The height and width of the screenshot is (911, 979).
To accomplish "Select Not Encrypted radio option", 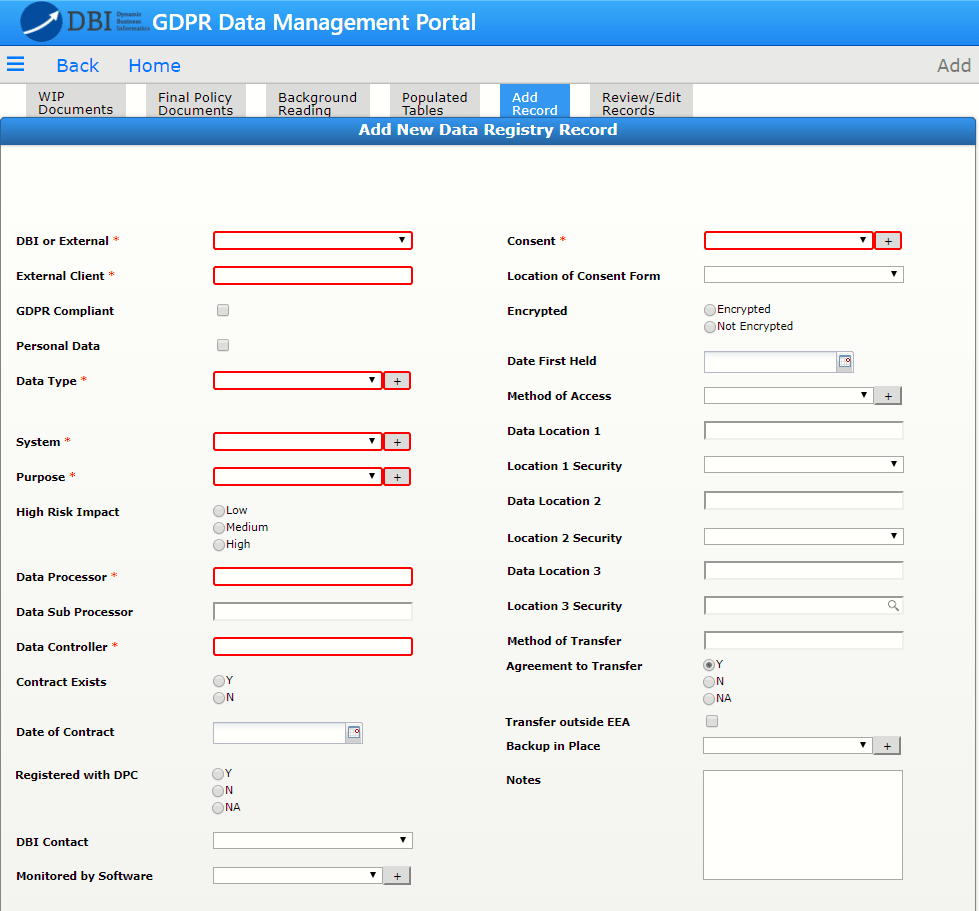I will pos(710,327).
